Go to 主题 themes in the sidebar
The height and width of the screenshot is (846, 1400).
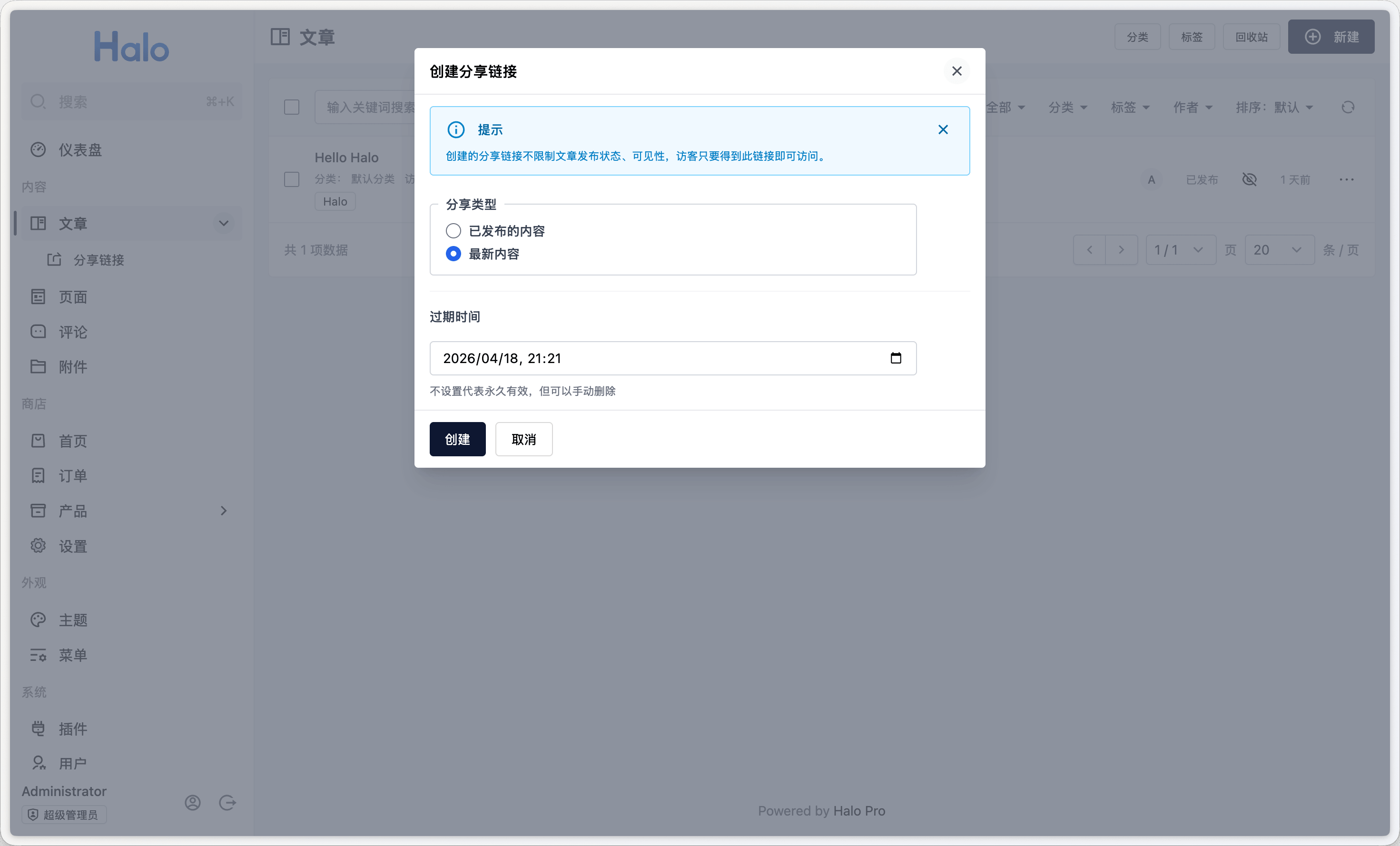(x=73, y=620)
